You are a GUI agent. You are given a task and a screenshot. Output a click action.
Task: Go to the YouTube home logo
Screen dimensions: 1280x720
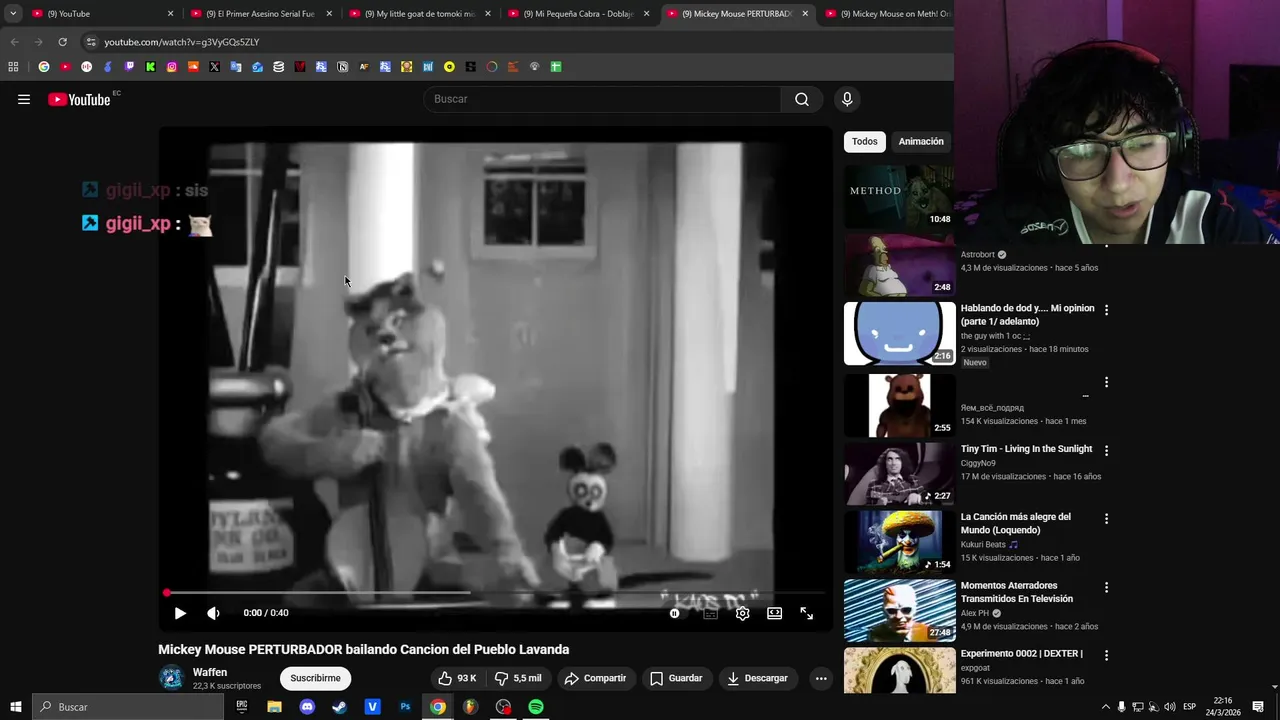pos(79,99)
